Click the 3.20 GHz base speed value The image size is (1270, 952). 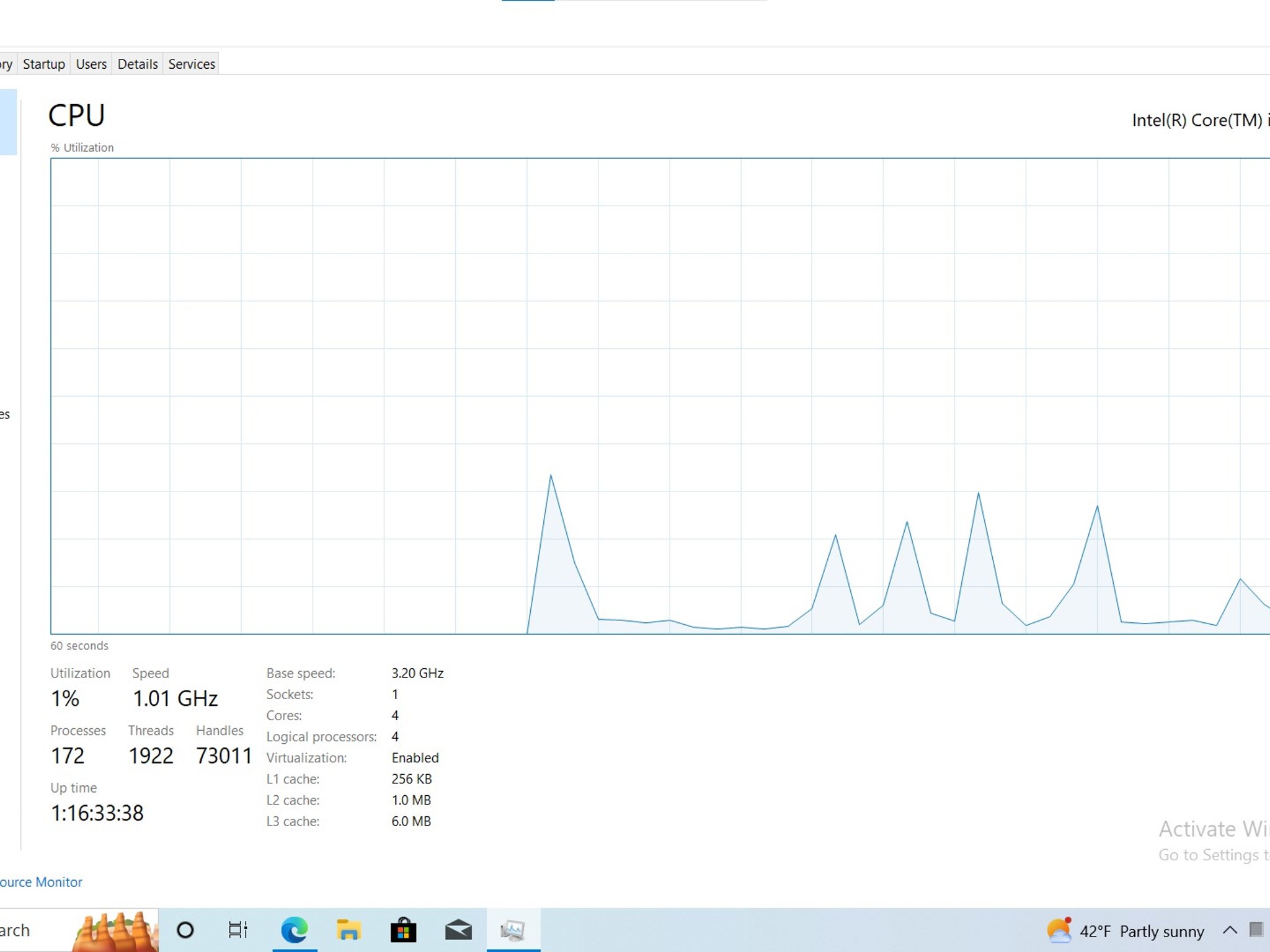click(417, 673)
